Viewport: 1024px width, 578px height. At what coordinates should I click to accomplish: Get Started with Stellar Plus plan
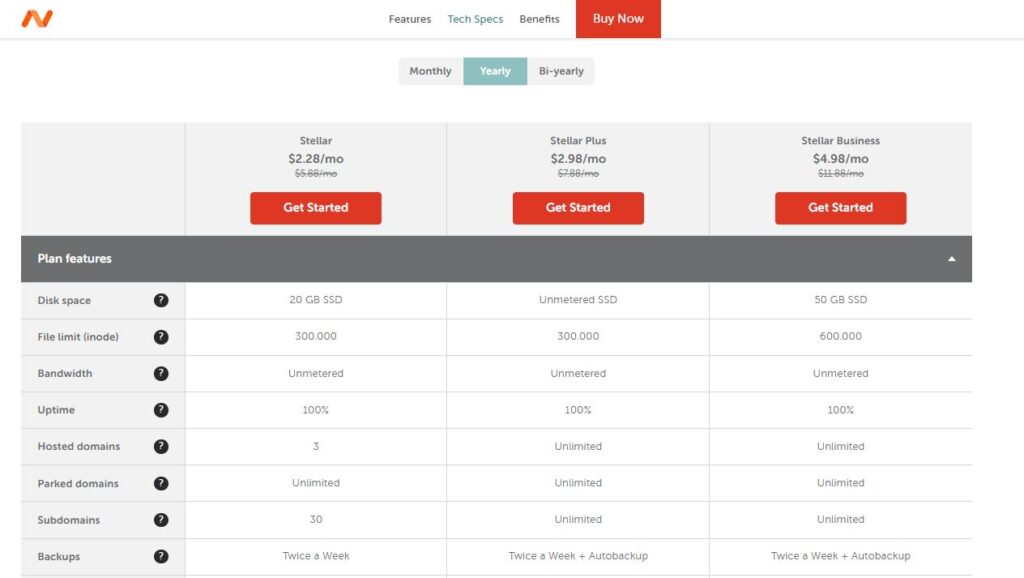pos(578,208)
